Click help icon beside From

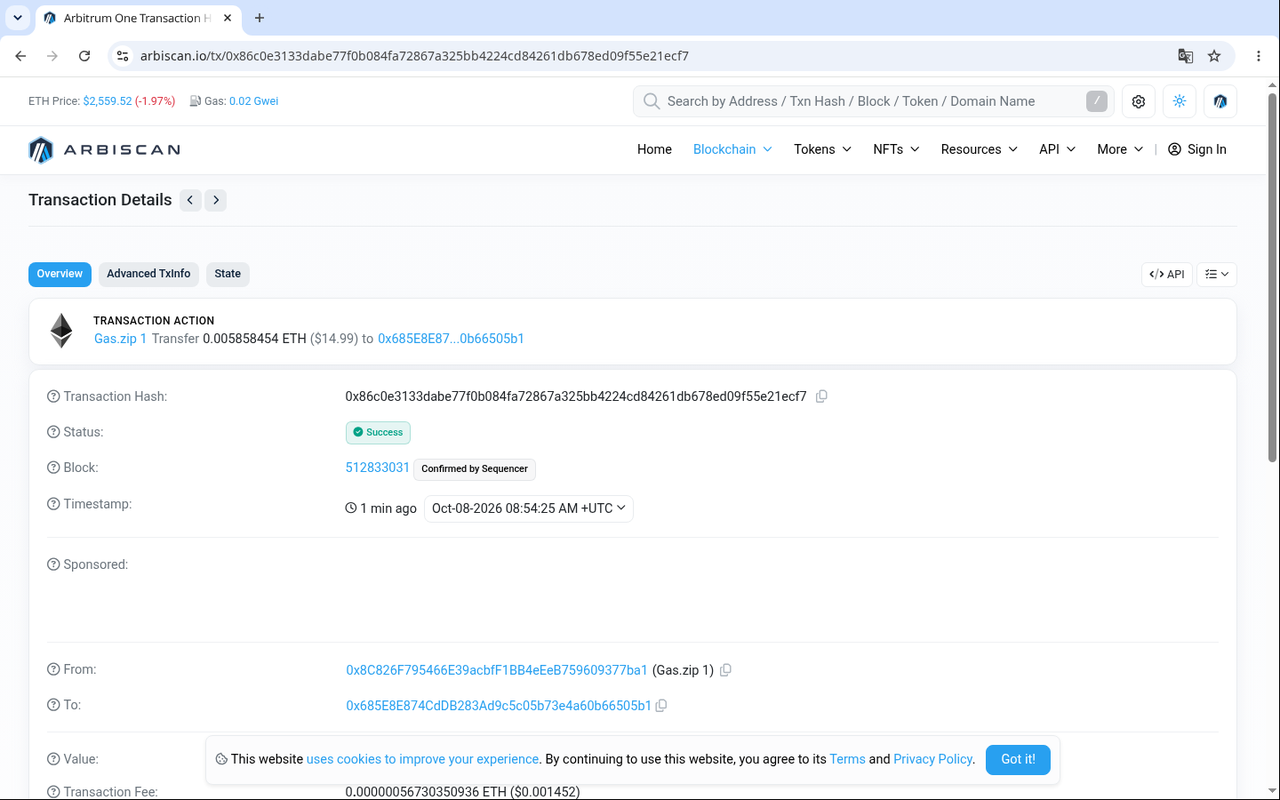click(x=54, y=670)
